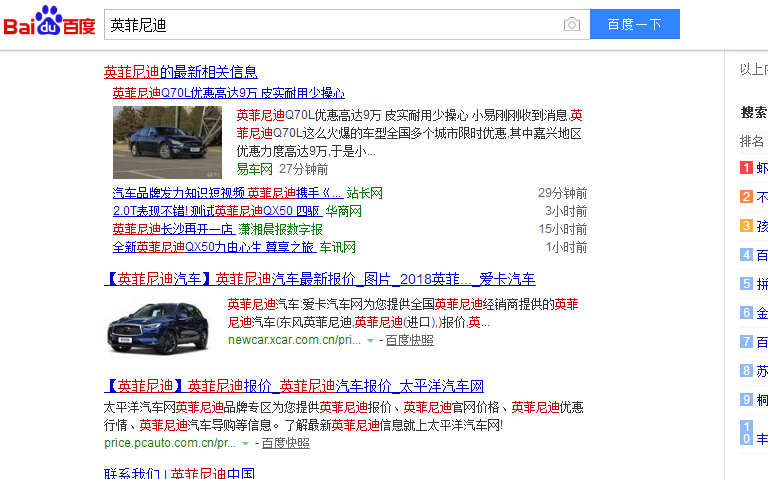This screenshot has height=479, width=768.
Task: Click rank 9 hot search badge
Action: [746, 400]
